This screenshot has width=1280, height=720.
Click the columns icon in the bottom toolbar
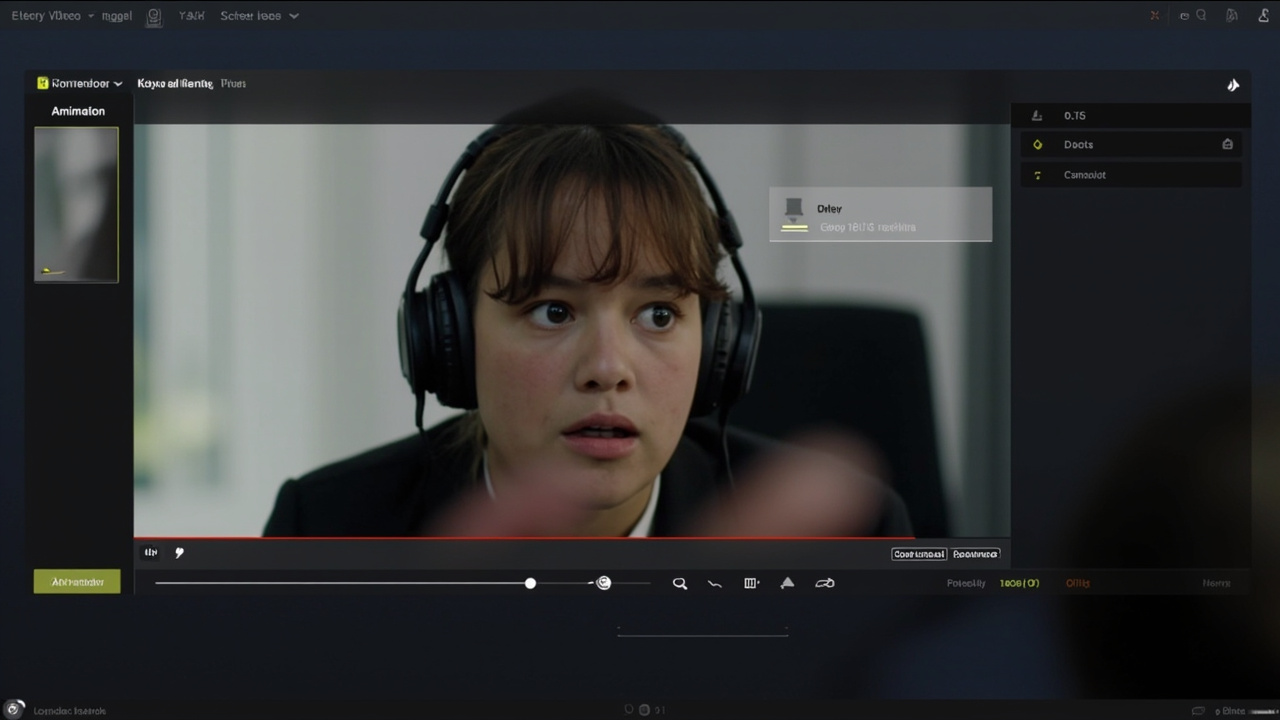(752, 583)
